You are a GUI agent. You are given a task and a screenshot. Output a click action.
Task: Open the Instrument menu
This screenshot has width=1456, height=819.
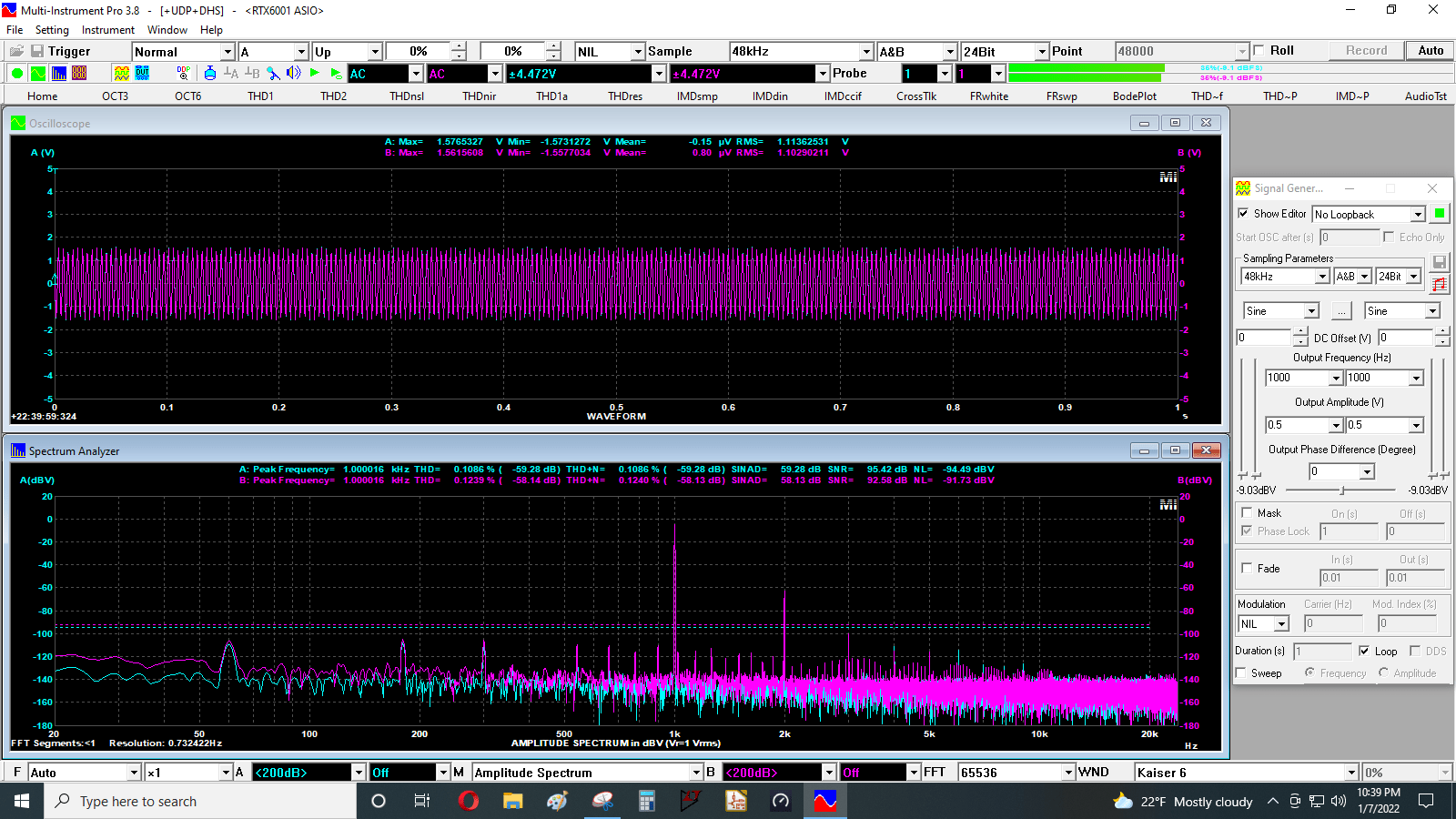[108, 30]
